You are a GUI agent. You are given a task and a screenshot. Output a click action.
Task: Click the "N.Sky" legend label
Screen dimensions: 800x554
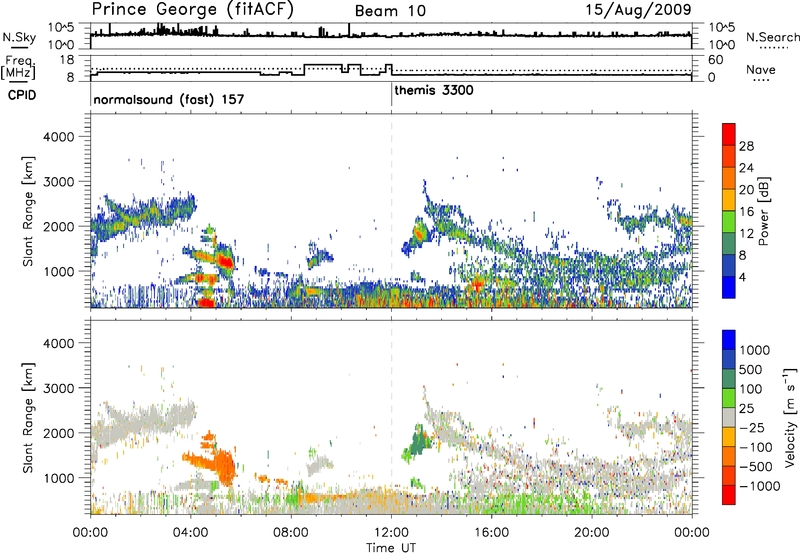pyautogui.click(x=19, y=38)
